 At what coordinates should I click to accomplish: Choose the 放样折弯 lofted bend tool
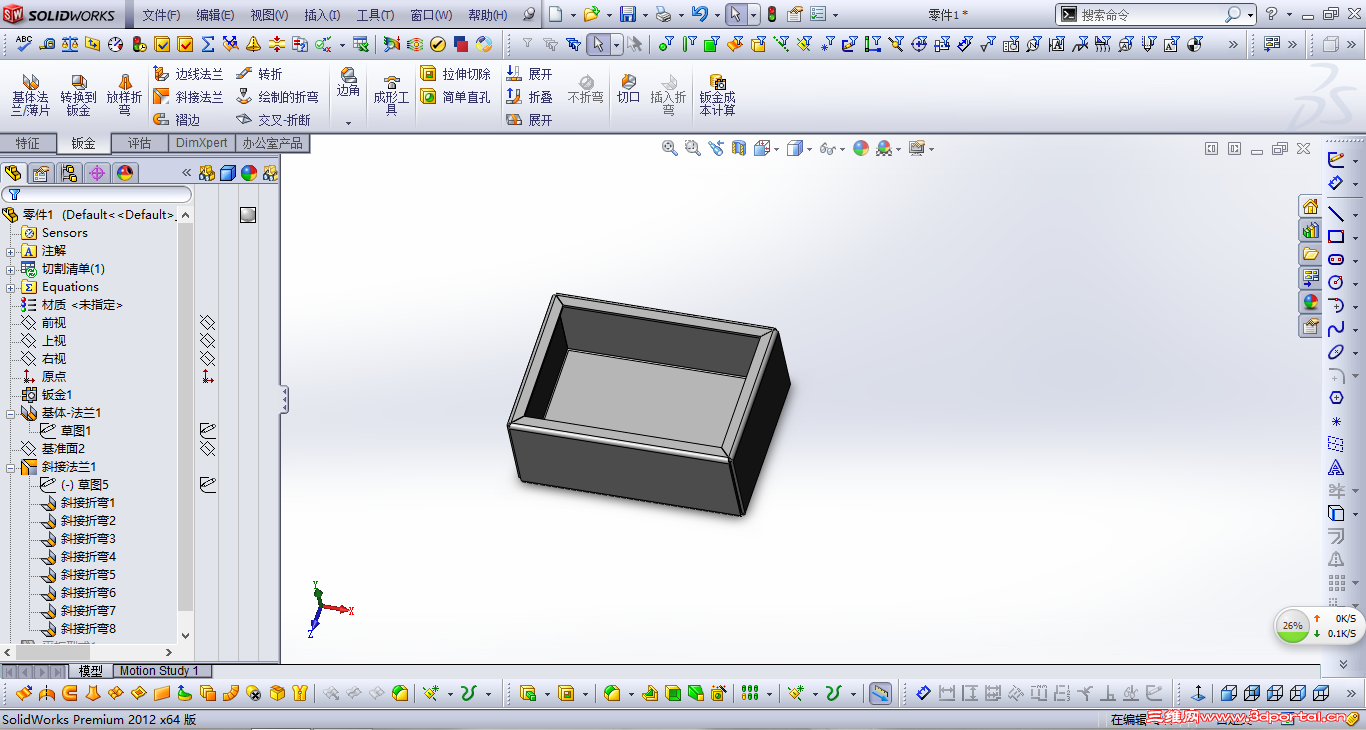click(x=125, y=94)
